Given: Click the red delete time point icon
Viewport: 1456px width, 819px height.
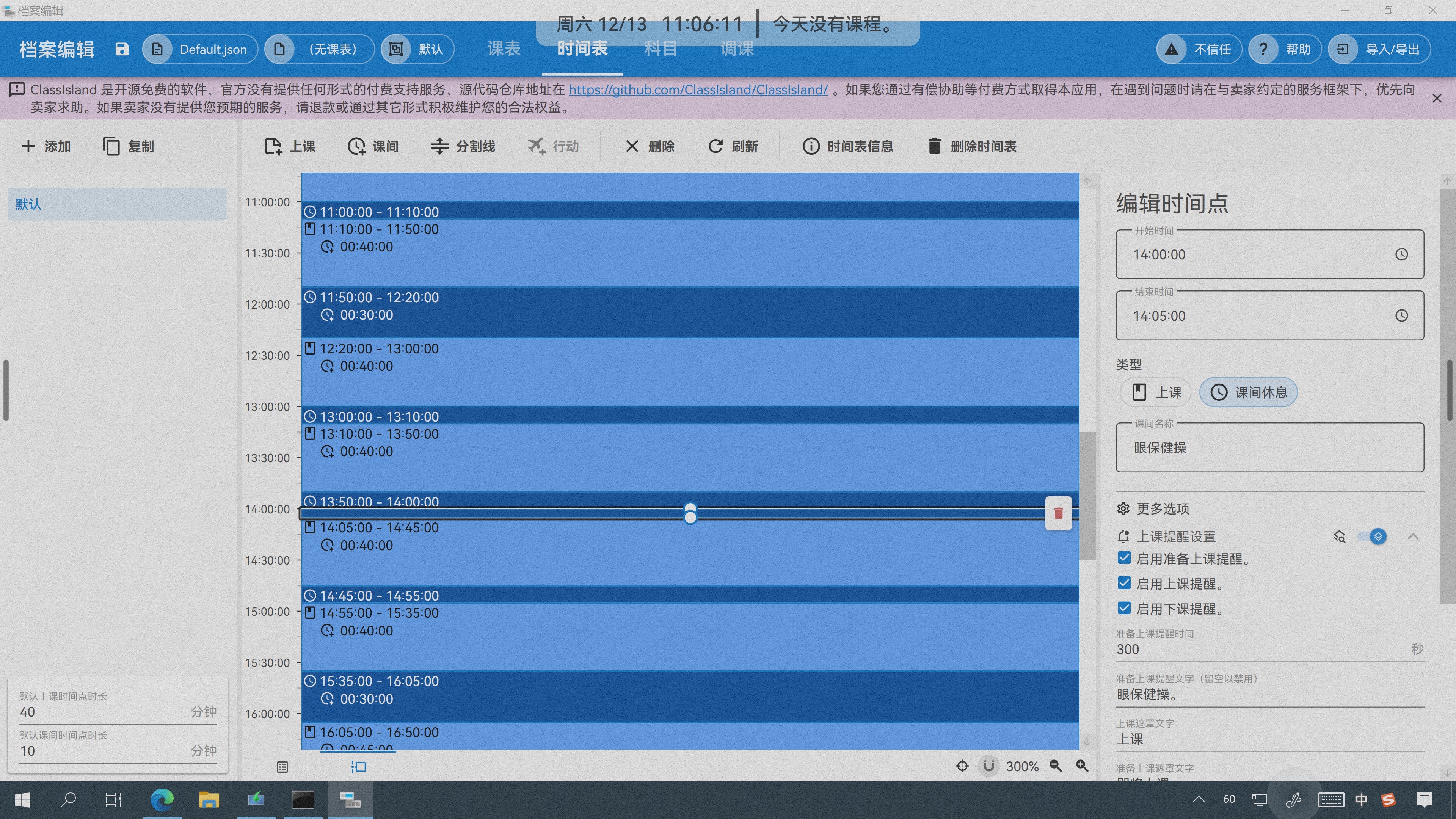Looking at the screenshot, I should pos(1058,513).
